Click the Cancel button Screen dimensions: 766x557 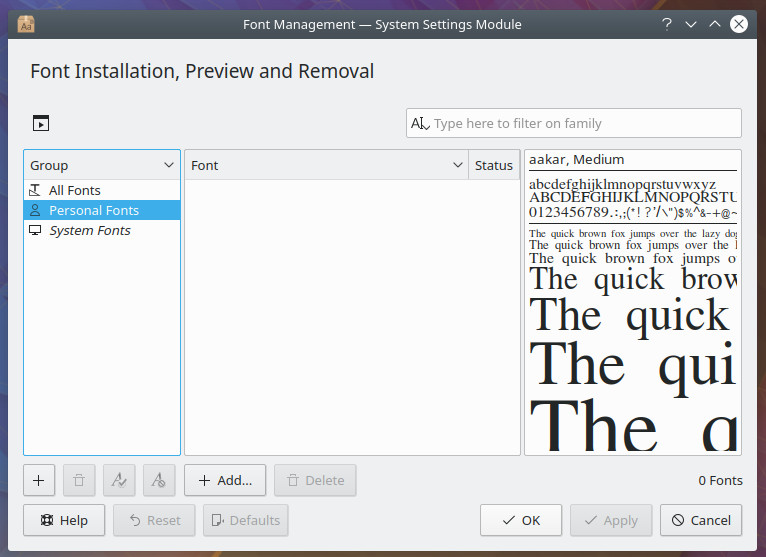[701, 520]
